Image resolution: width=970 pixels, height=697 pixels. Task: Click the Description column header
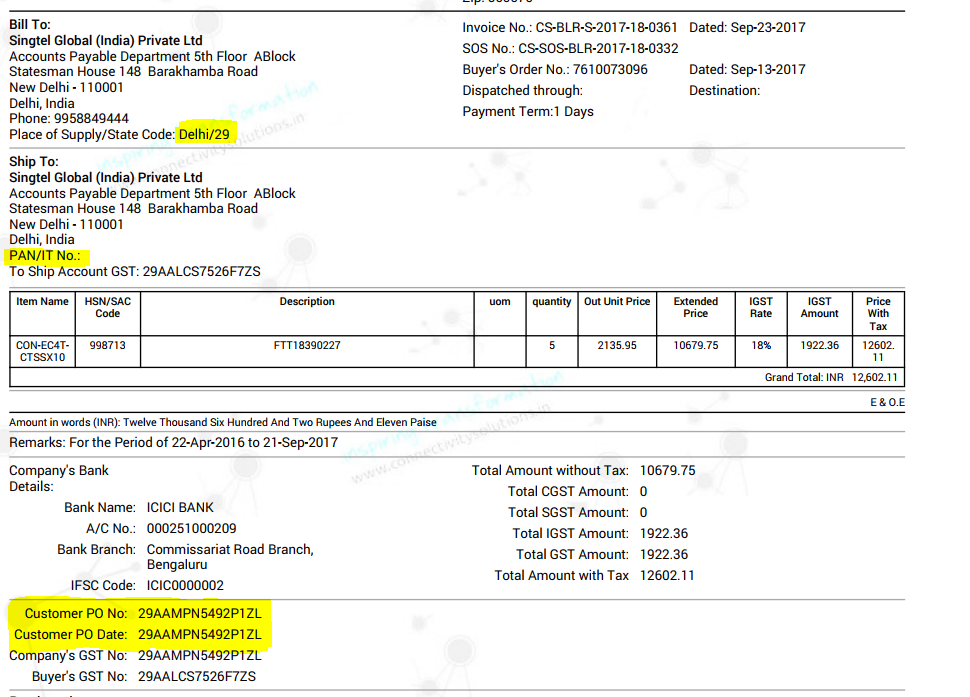coord(307,301)
